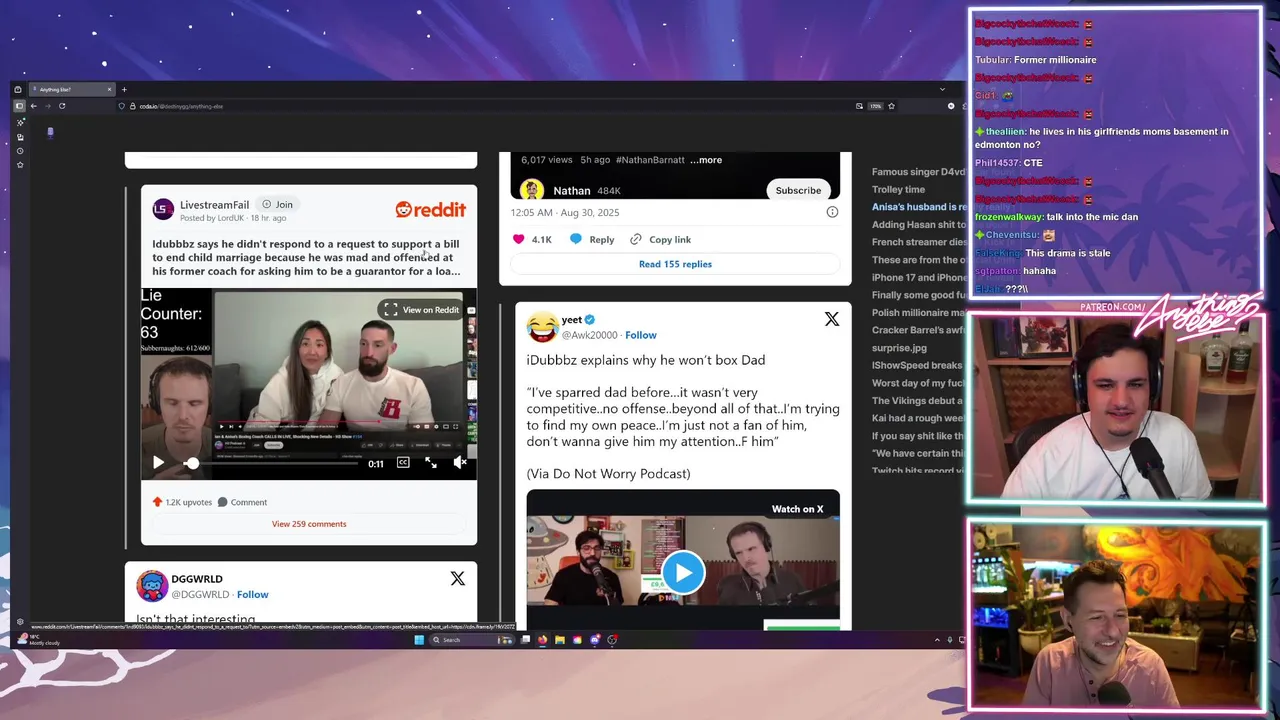Open the Windows Start menu
Image resolution: width=1280 pixels, height=720 pixels.
[x=419, y=640]
